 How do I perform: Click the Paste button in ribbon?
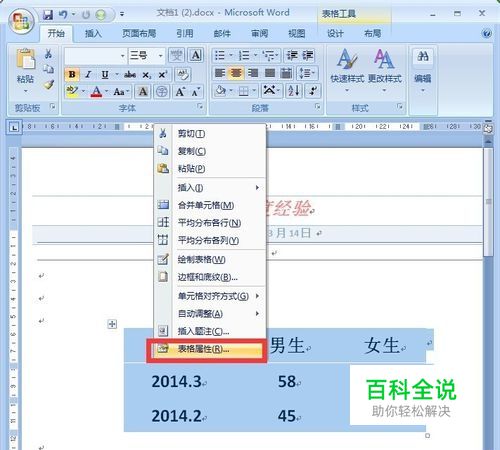coord(25,71)
